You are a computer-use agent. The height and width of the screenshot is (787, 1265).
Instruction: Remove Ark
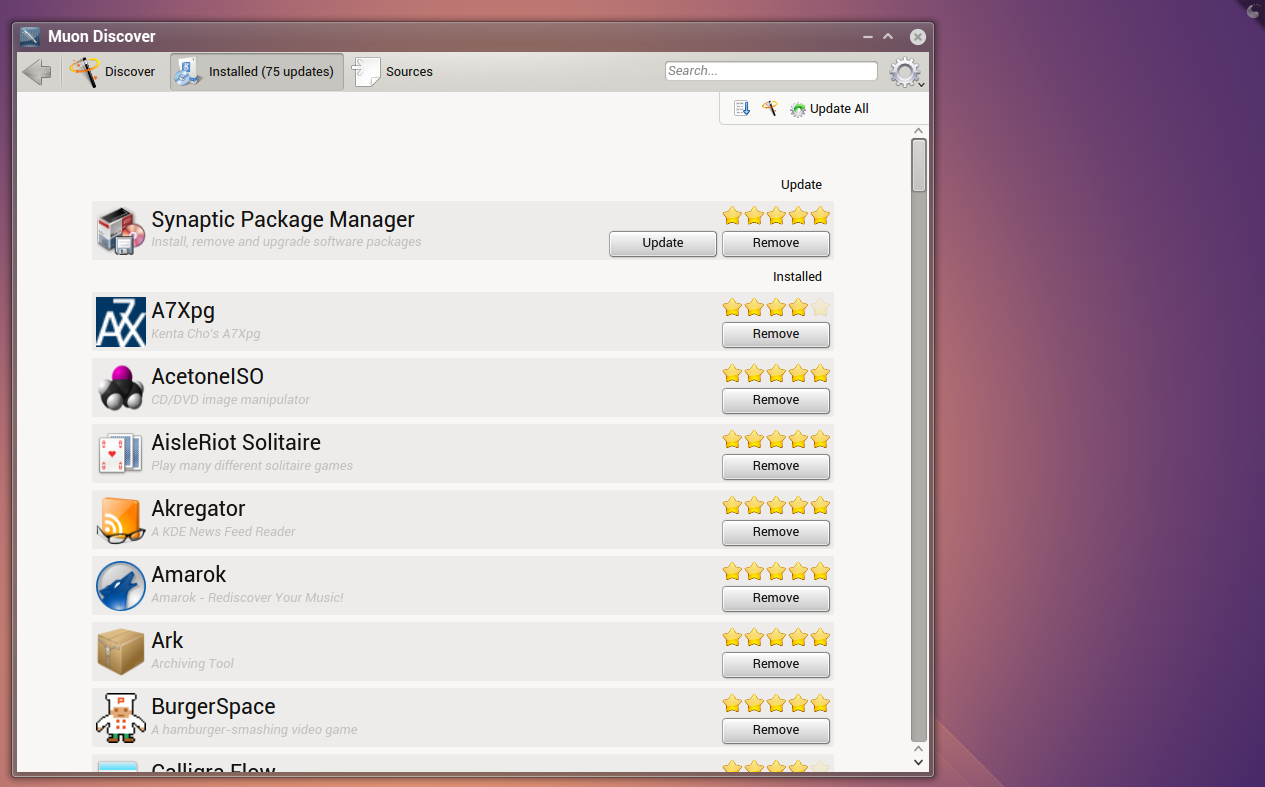[x=776, y=664]
